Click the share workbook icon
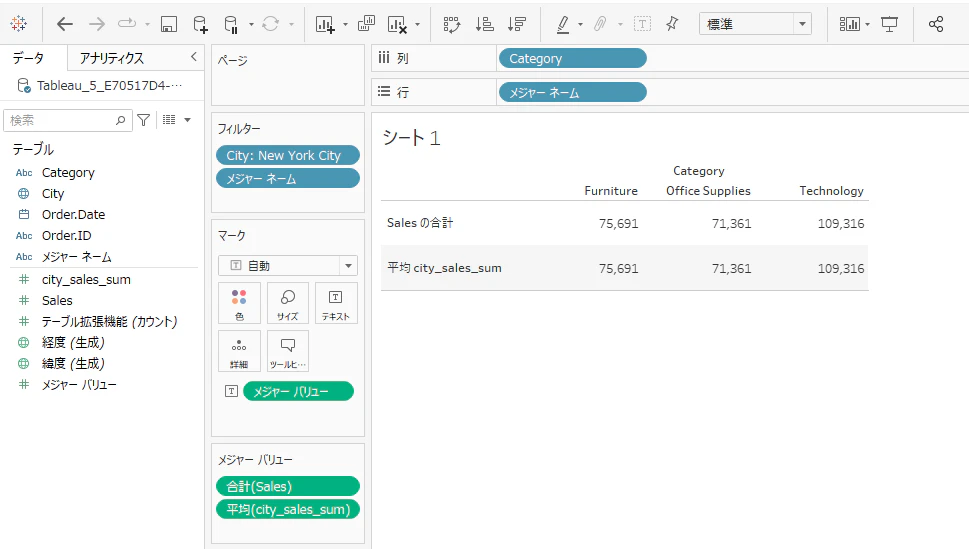The height and width of the screenshot is (549, 969). [x=936, y=24]
